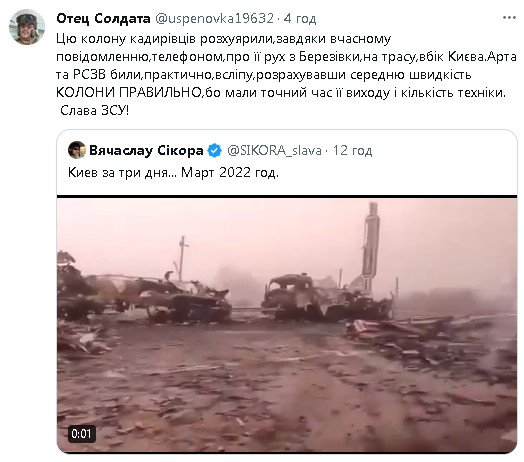Click the 12 год quoted timestamp
This screenshot has width=524, height=462.
tap(352, 150)
